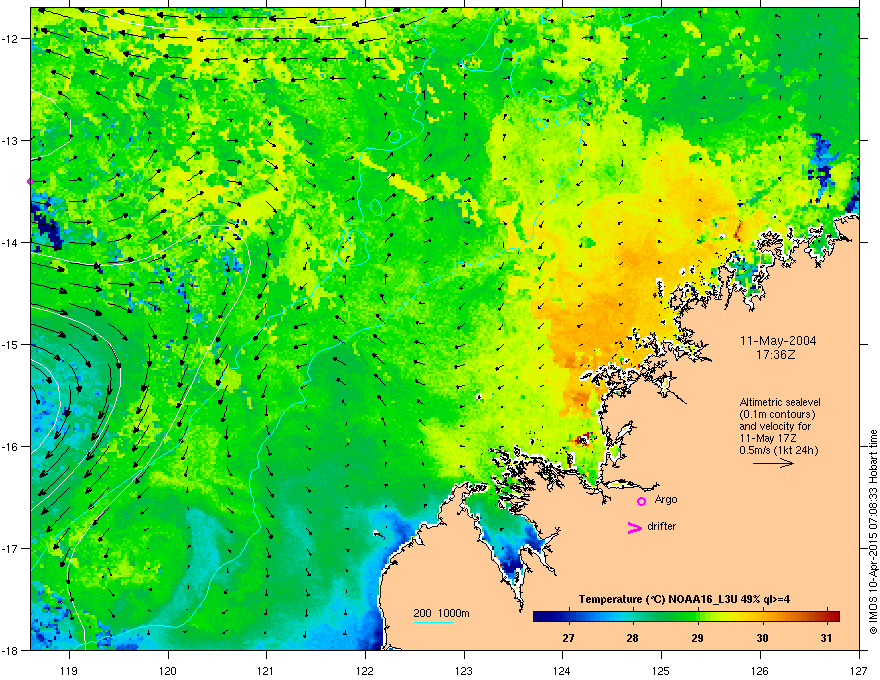Click the colorbar tick label '29'
This screenshot has width=880, height=680.
[x=698, y=638]
